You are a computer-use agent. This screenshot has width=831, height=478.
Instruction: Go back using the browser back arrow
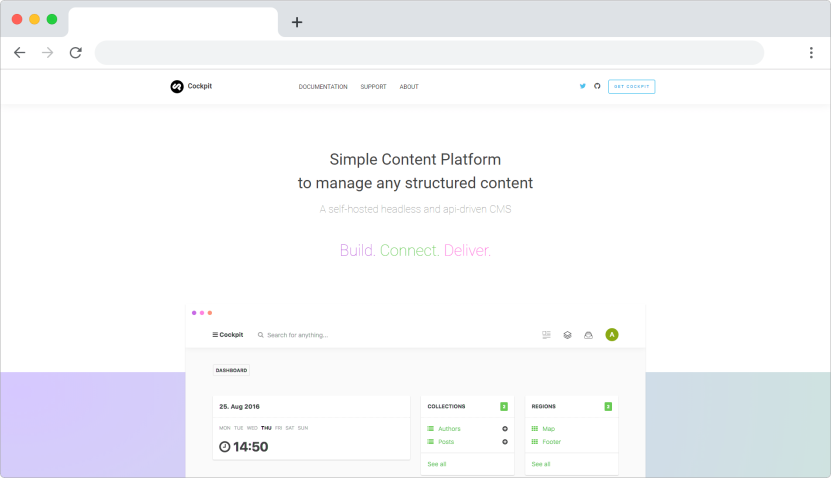[x=20, y=52]
